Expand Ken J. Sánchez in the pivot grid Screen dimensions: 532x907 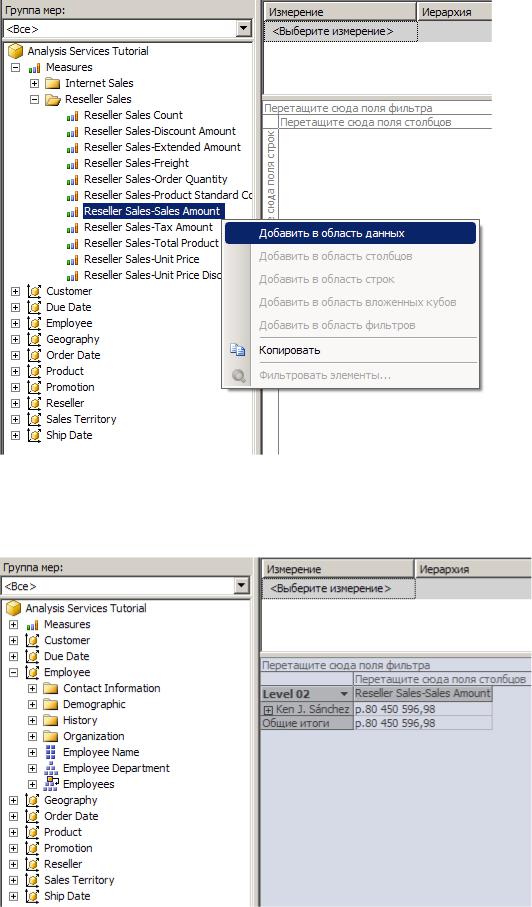268,710
